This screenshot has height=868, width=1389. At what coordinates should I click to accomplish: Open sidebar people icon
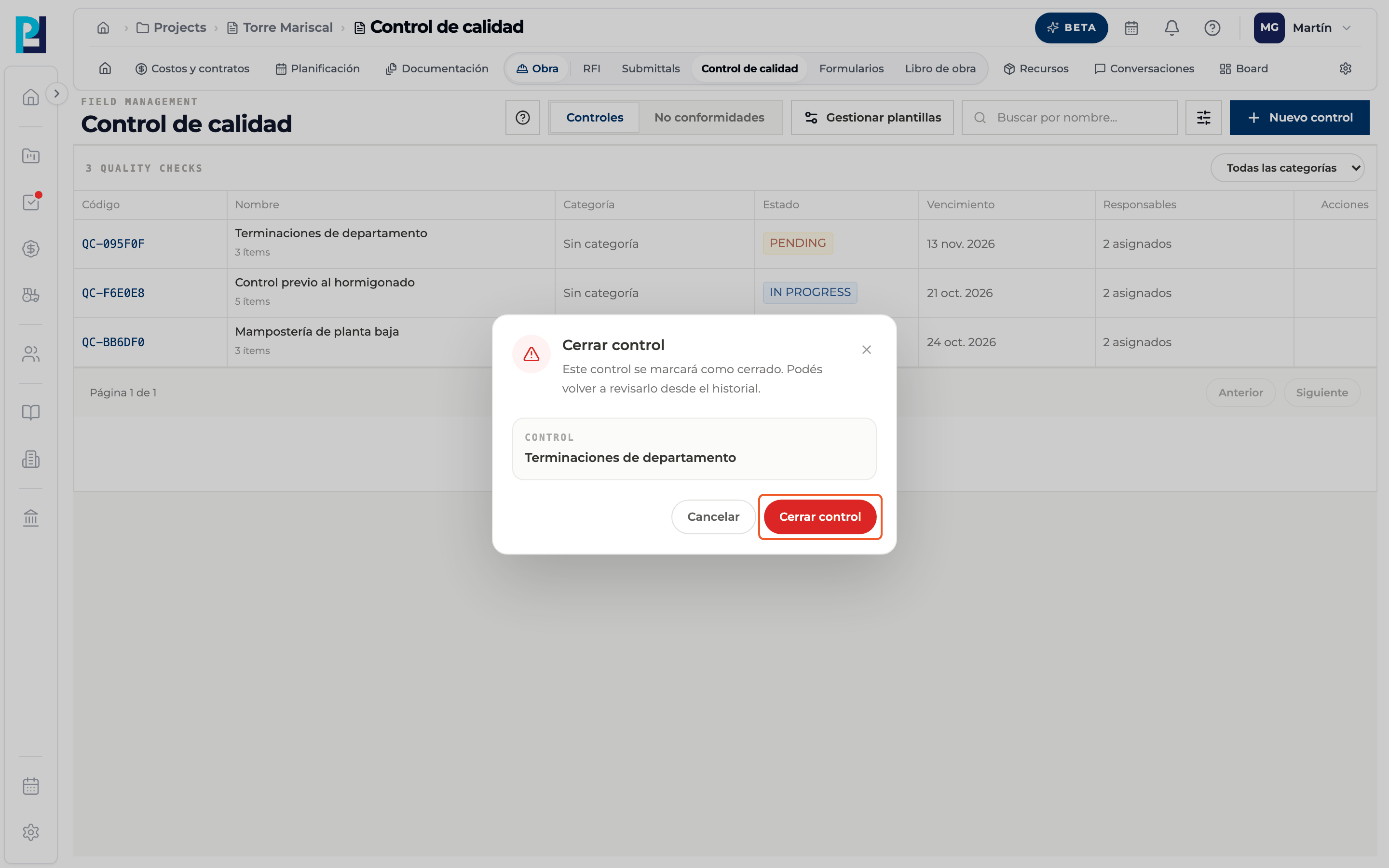click(31, 354)
